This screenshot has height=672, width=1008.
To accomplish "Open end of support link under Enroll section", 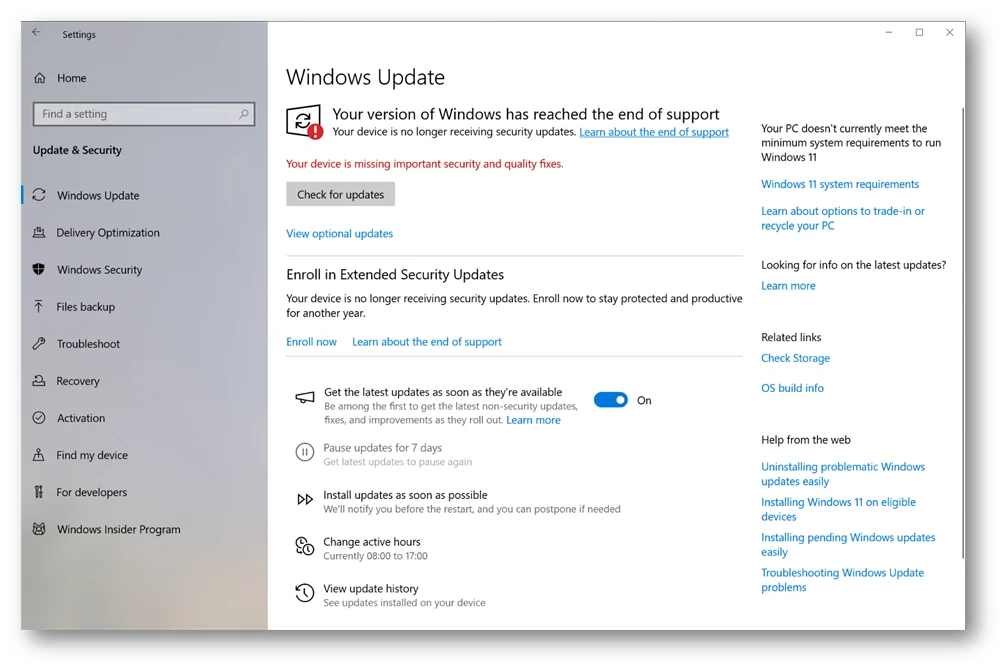I will 427,341.
